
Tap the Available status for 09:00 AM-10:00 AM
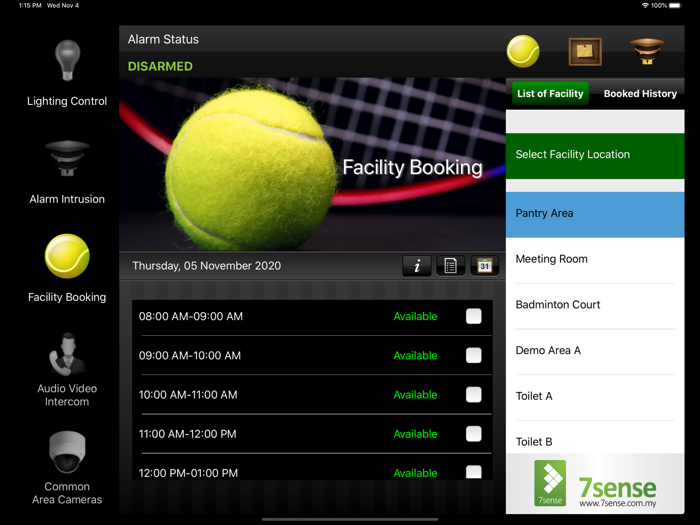pyautogui.click(x=415, y=356)
